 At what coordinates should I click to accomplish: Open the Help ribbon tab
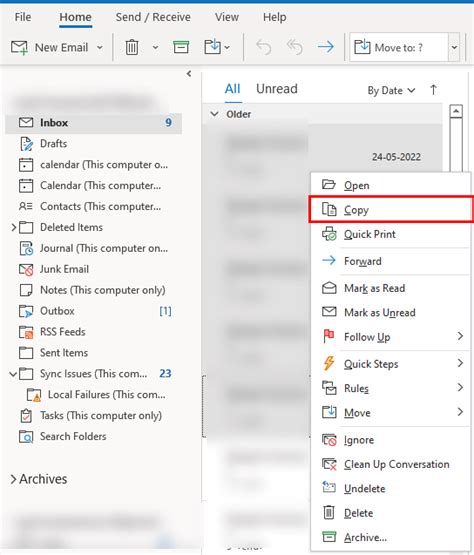[274, 17]
